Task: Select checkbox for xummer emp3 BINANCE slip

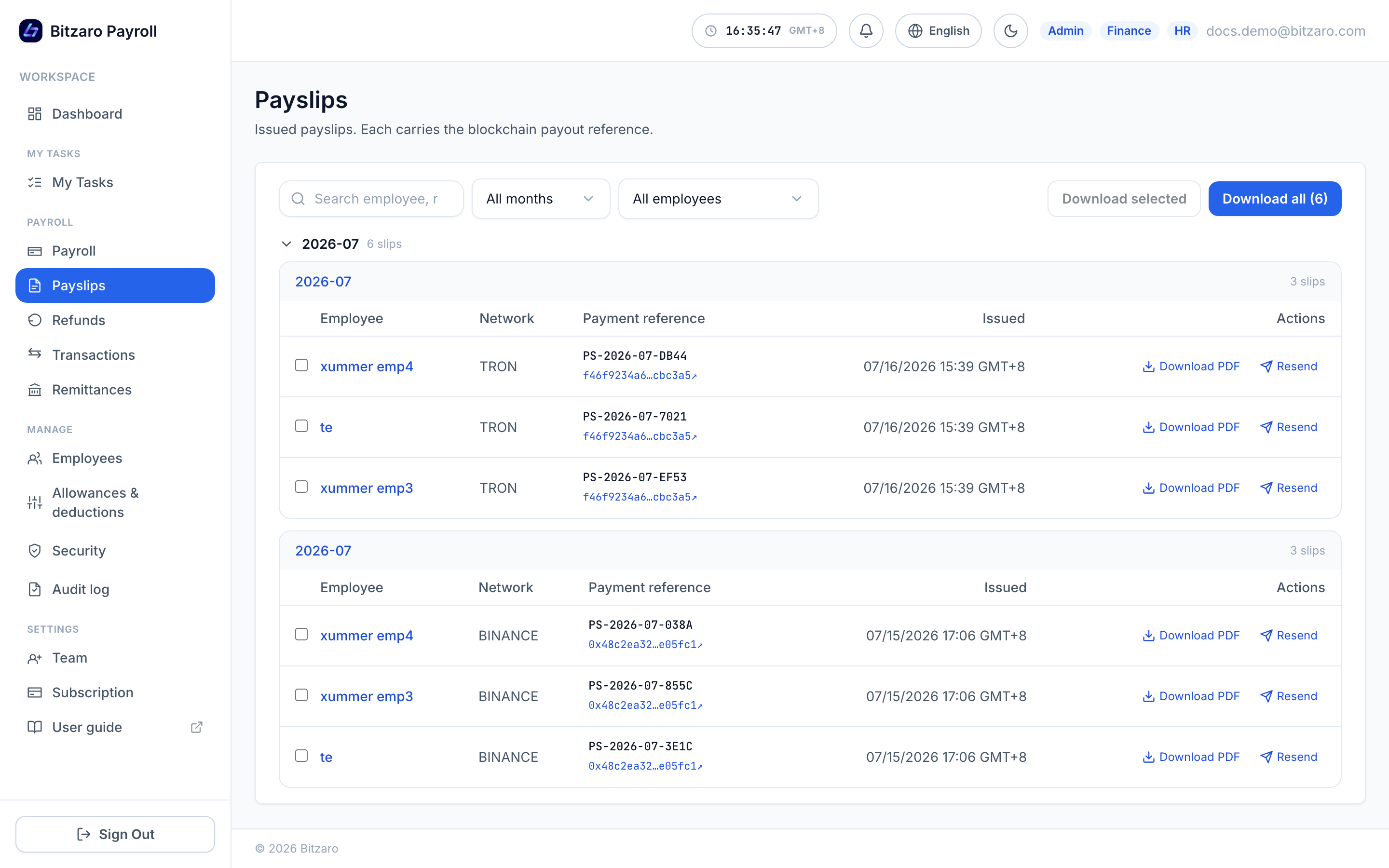Action: click(x=301, y=695)
